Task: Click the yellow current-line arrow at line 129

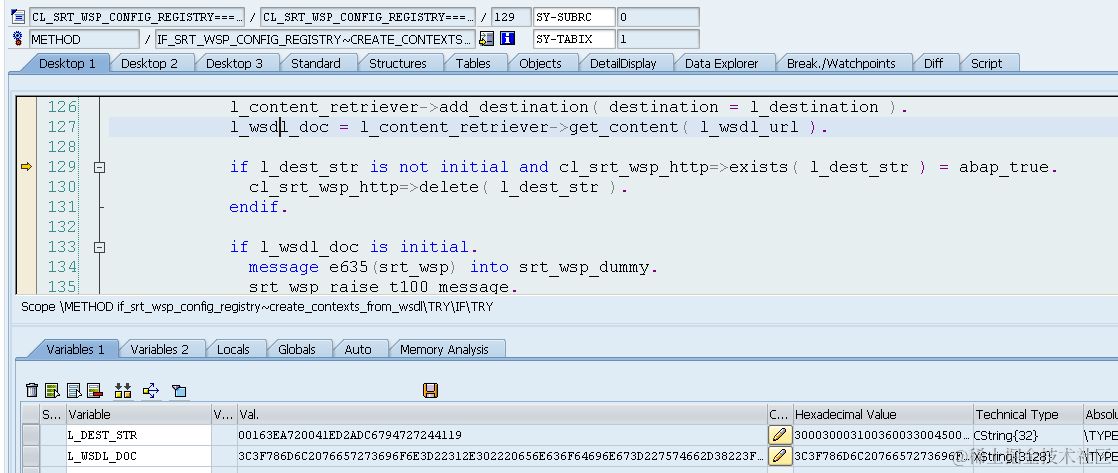Action: 26,167
